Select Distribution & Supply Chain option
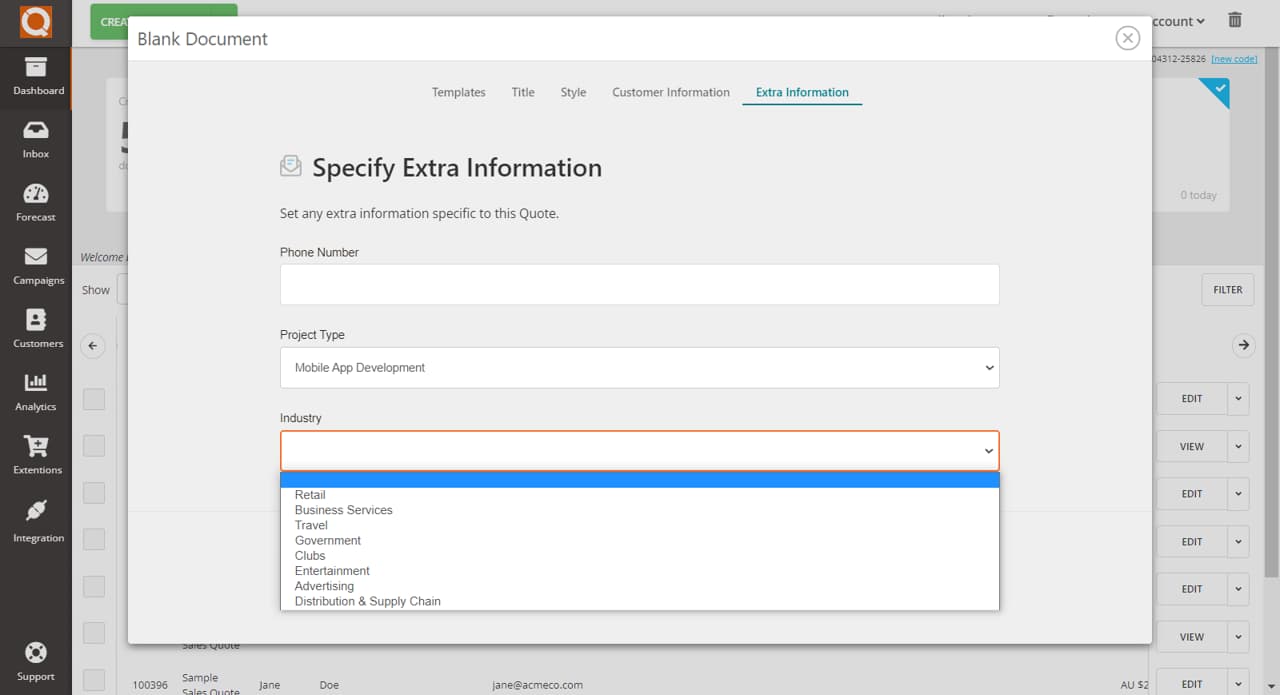Image resolution: width=1280 pixels, height=695 pixels. coord(367,602)
